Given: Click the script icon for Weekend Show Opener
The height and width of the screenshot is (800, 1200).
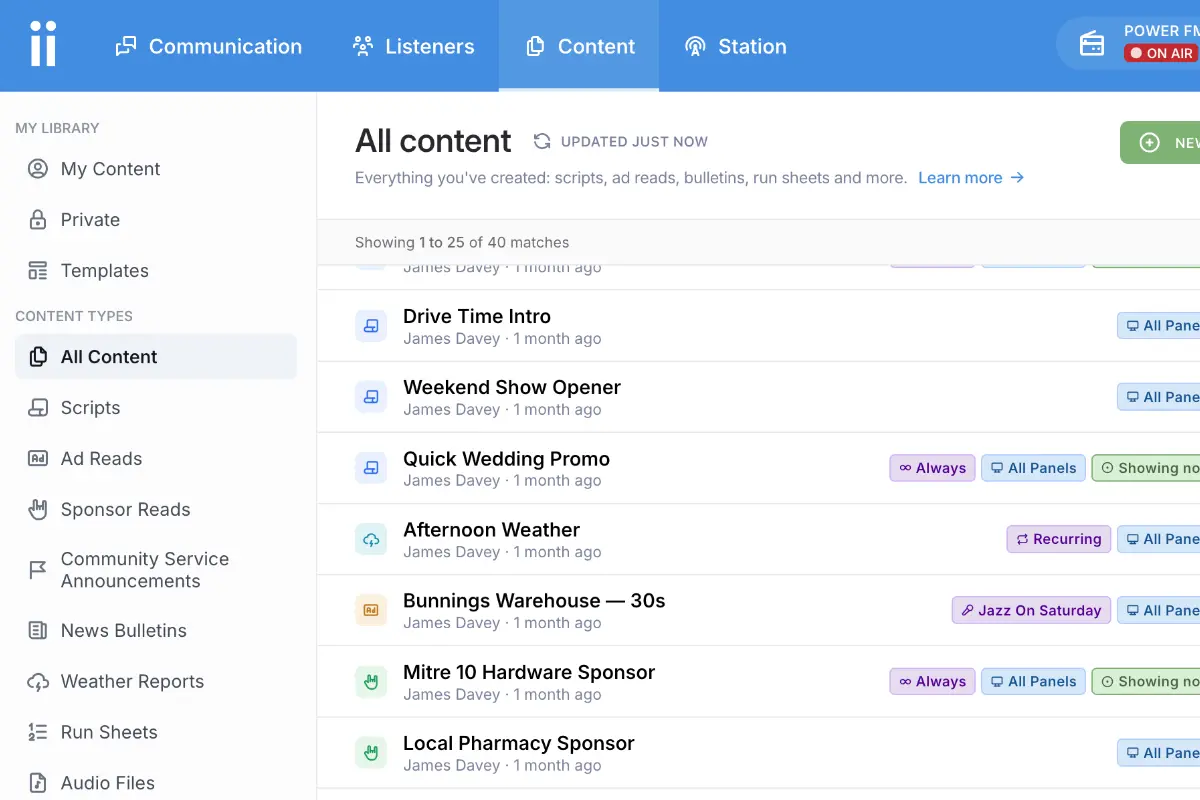Looking at the screenshot, I should tap(371, 397).
